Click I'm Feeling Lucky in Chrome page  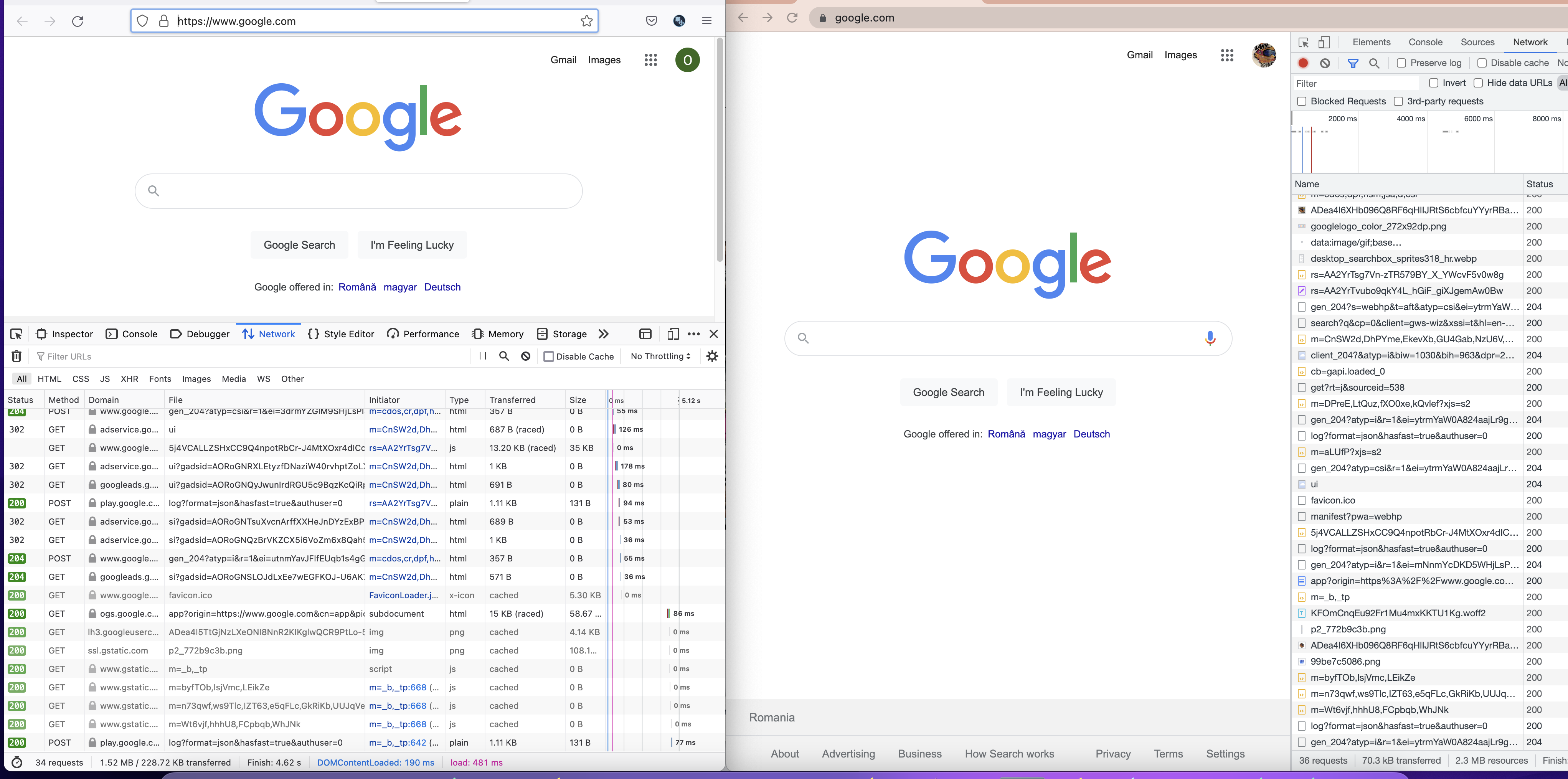point(1061,393)
